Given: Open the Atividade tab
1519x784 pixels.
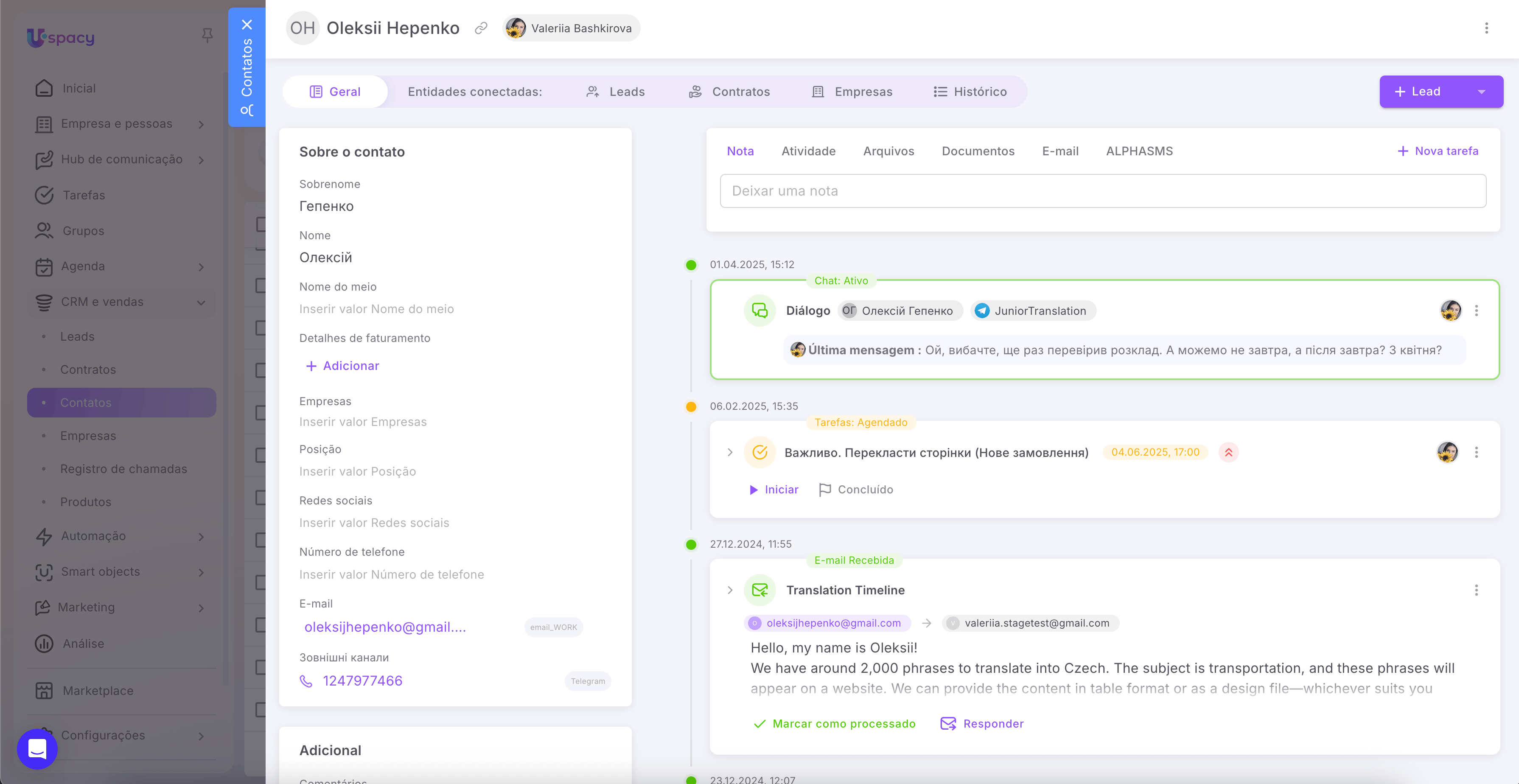Looking at the screenshot, I should pyautogui.click(x=808, y=151).
